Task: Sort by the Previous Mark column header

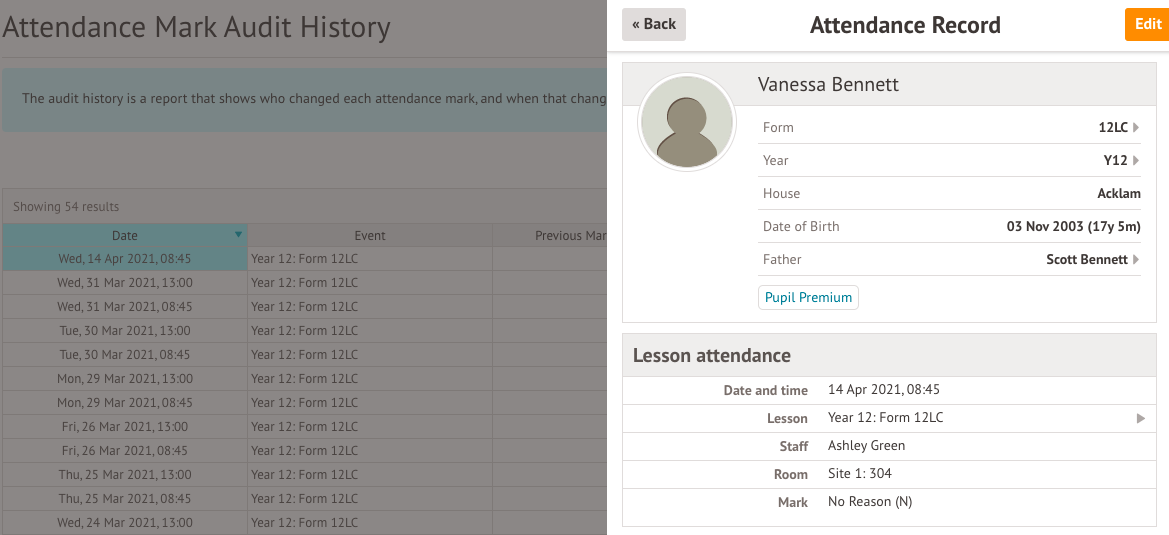Action: [550, 235]
